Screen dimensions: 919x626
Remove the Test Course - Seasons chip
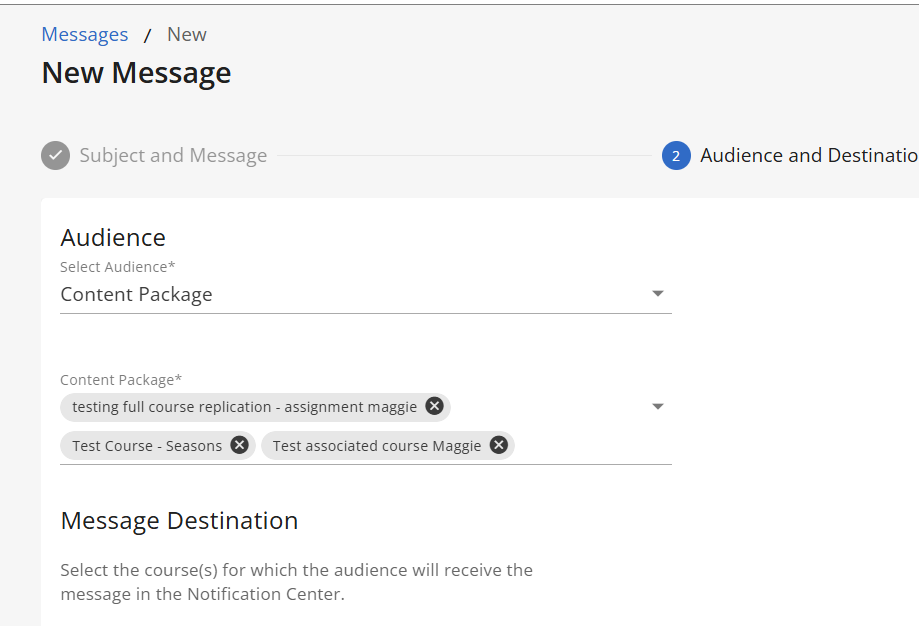(239, 445)
